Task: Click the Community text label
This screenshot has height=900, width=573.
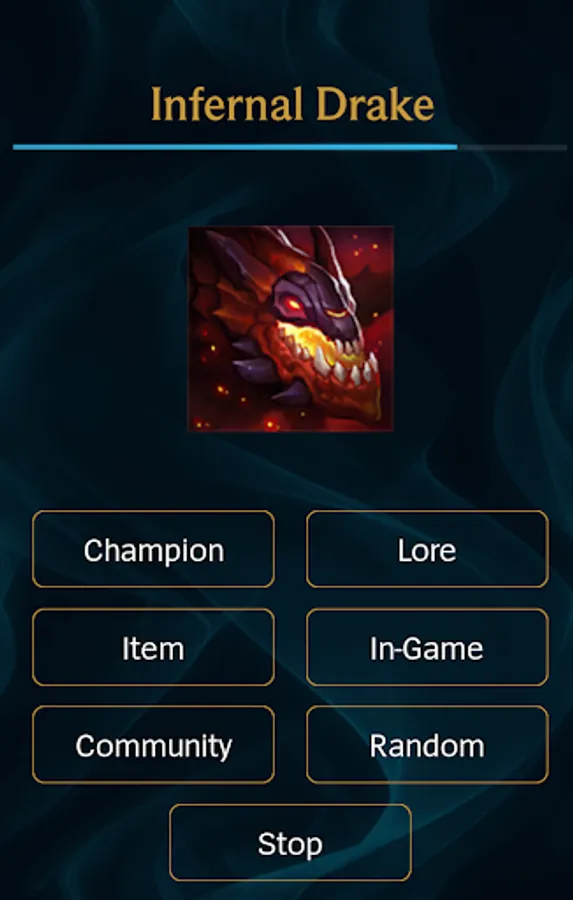Action: tap(154, 747)
